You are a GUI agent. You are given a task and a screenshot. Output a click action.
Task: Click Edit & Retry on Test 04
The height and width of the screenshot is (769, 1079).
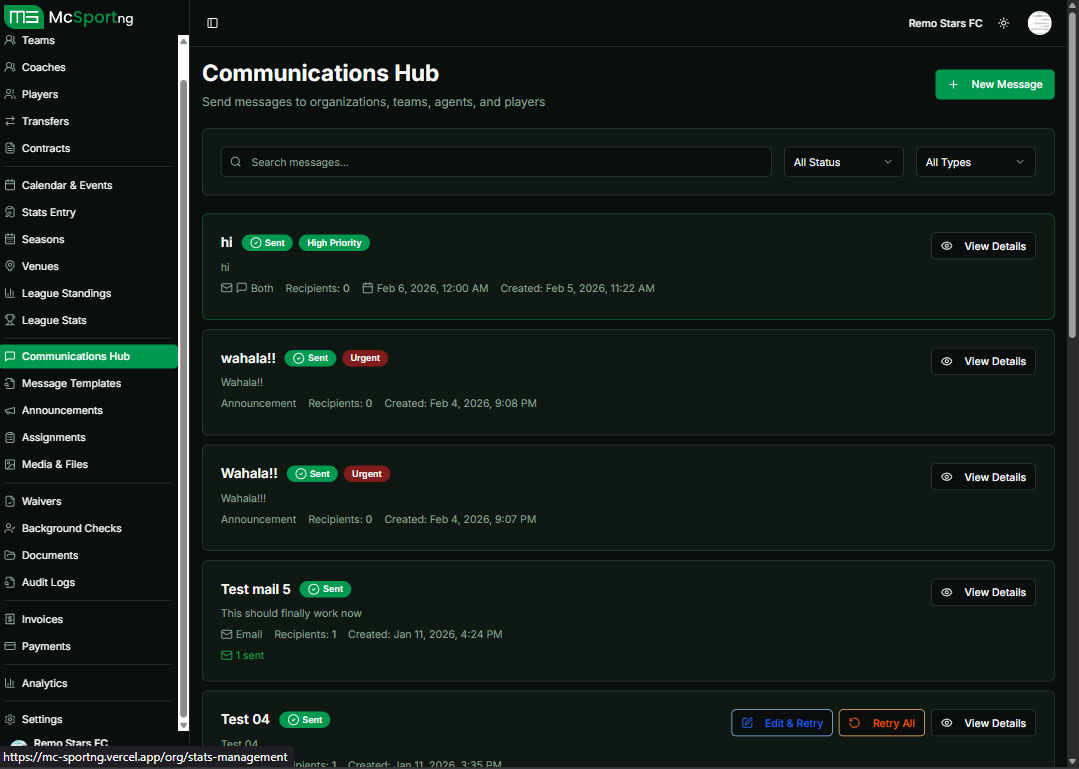point(781,722)
